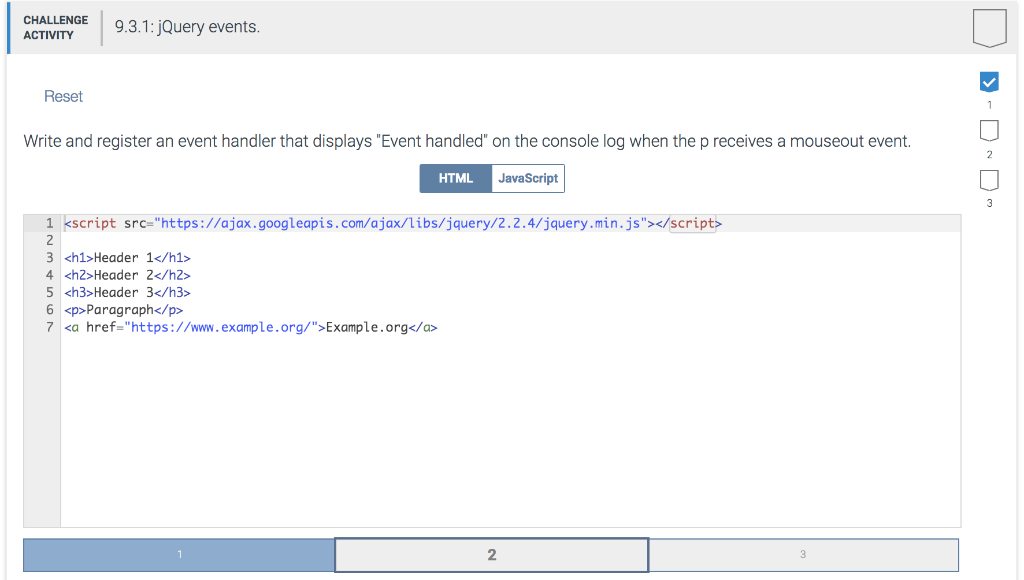Go to step 1 in bottom progress bar
Viewport: 1024px width, 580px height.
tap(179, 555)
